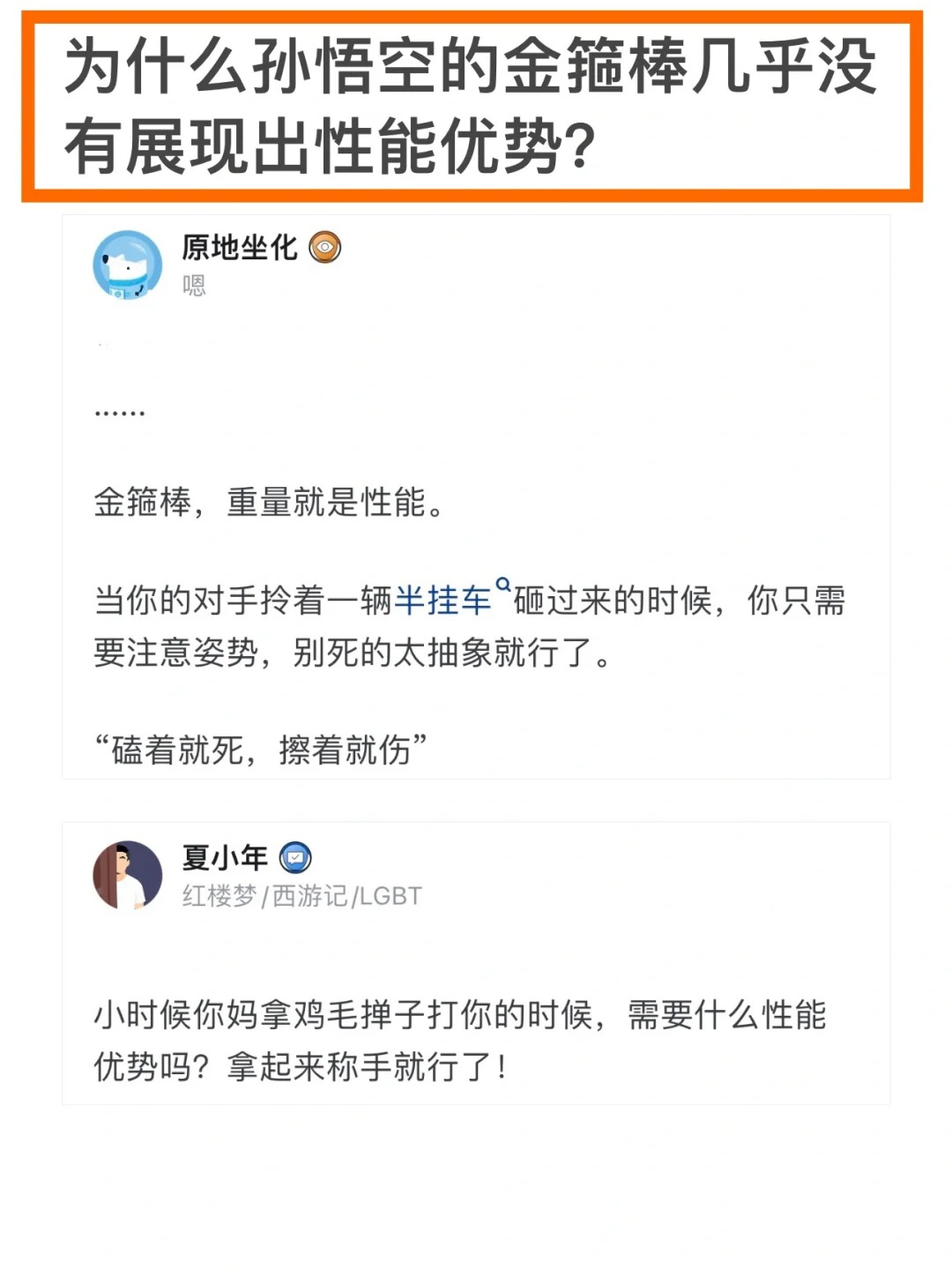
Task: Open the 原地坐化 username profile
Action: pos(240,248)
